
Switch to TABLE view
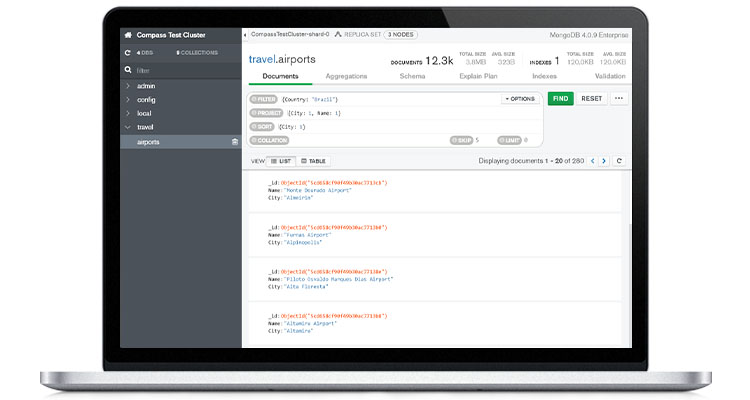click(313, 161)
